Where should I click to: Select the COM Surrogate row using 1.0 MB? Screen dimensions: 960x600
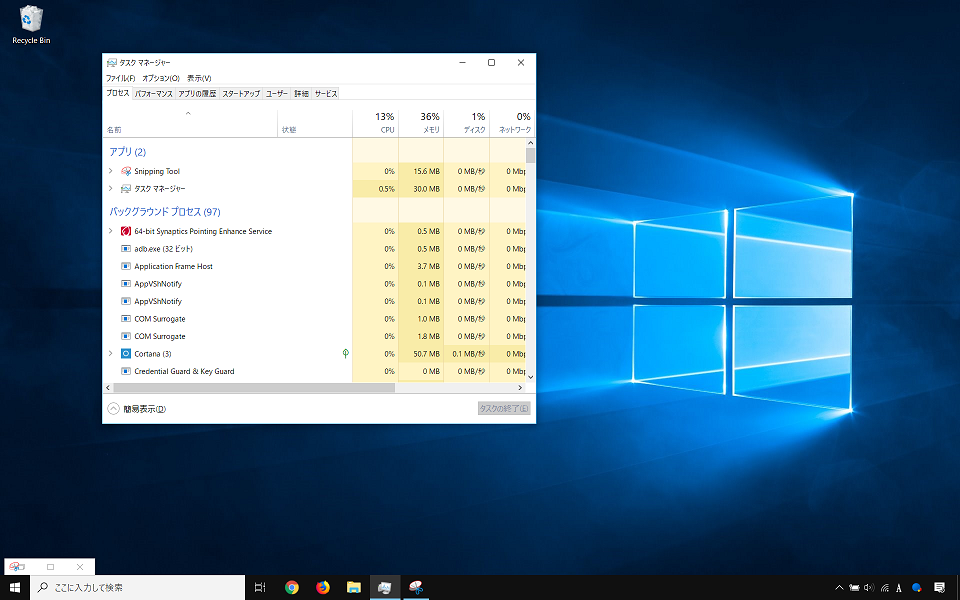click(x=314, y=318)
